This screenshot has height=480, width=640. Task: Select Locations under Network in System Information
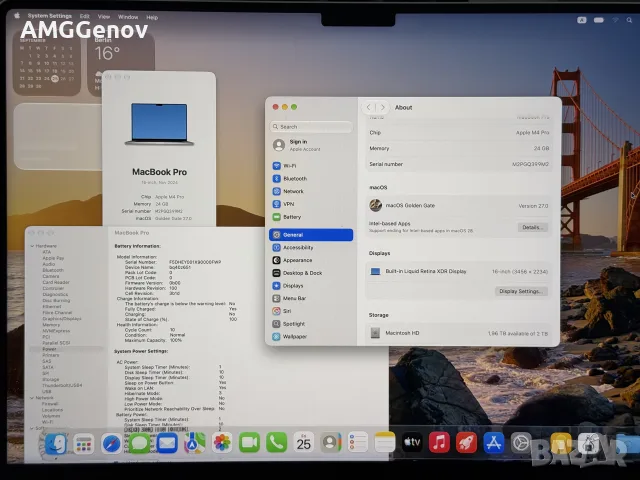52,410
